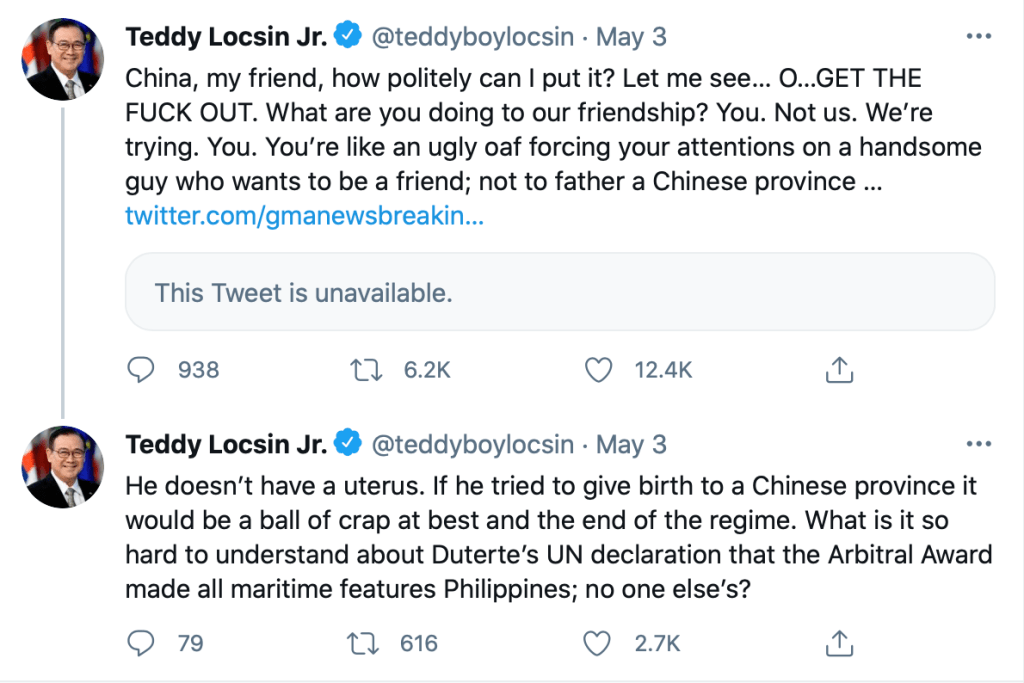This screenshot has width=1024, height=683.
Task: Open more options menu on first tweet
Action: click(x=977, y=37)
